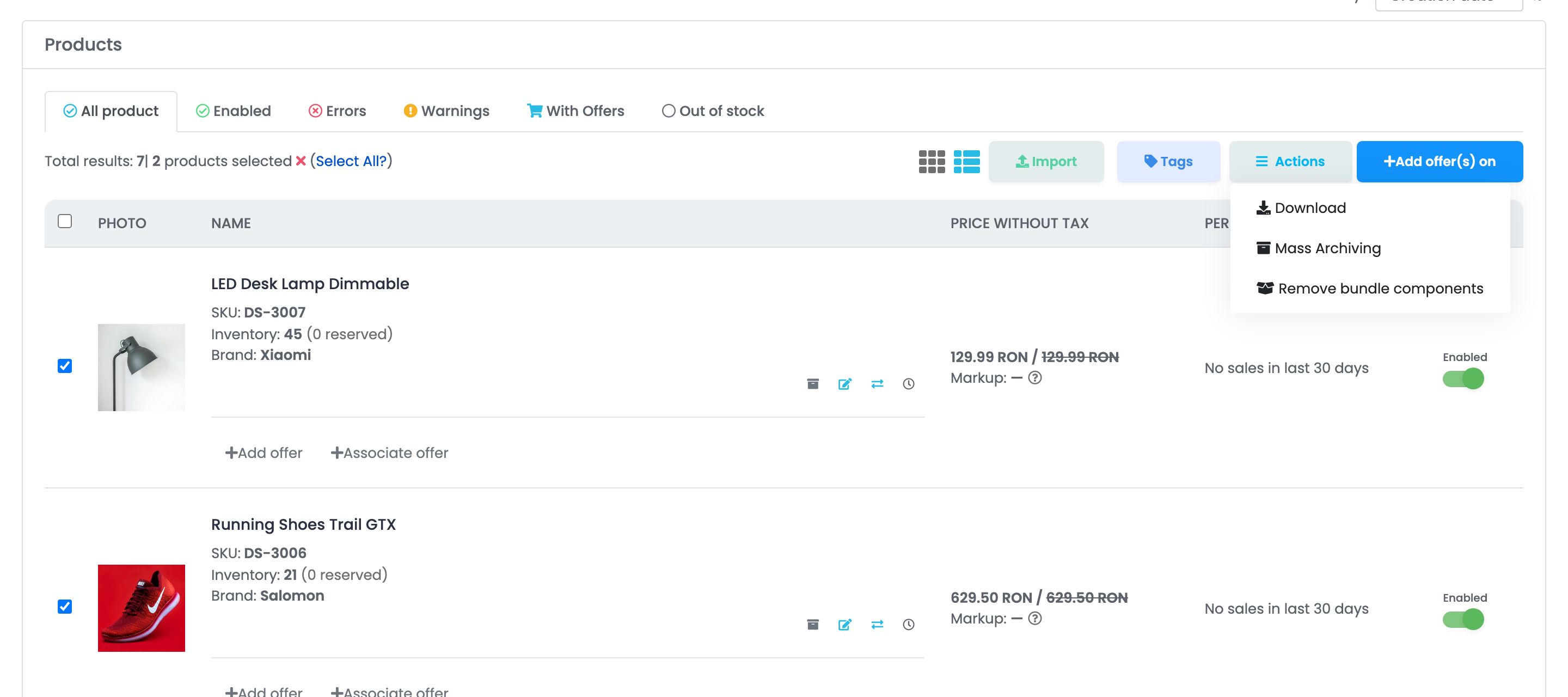Transfer arrows icon for Running Shoes Trail GTX
This screenshot has height=697, width=1568.
[x=877, y=624]
